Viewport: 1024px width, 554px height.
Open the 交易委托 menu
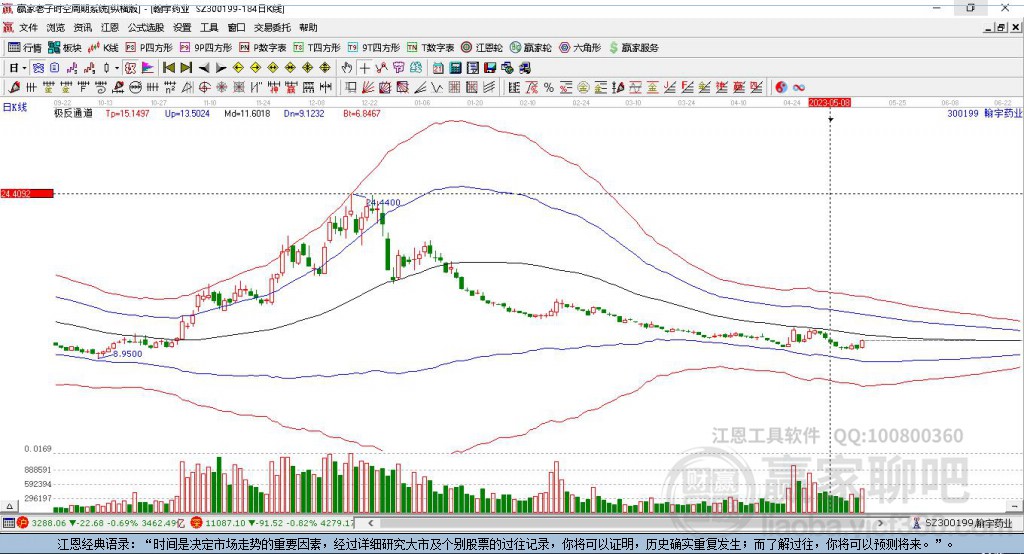tap(272, 27)
